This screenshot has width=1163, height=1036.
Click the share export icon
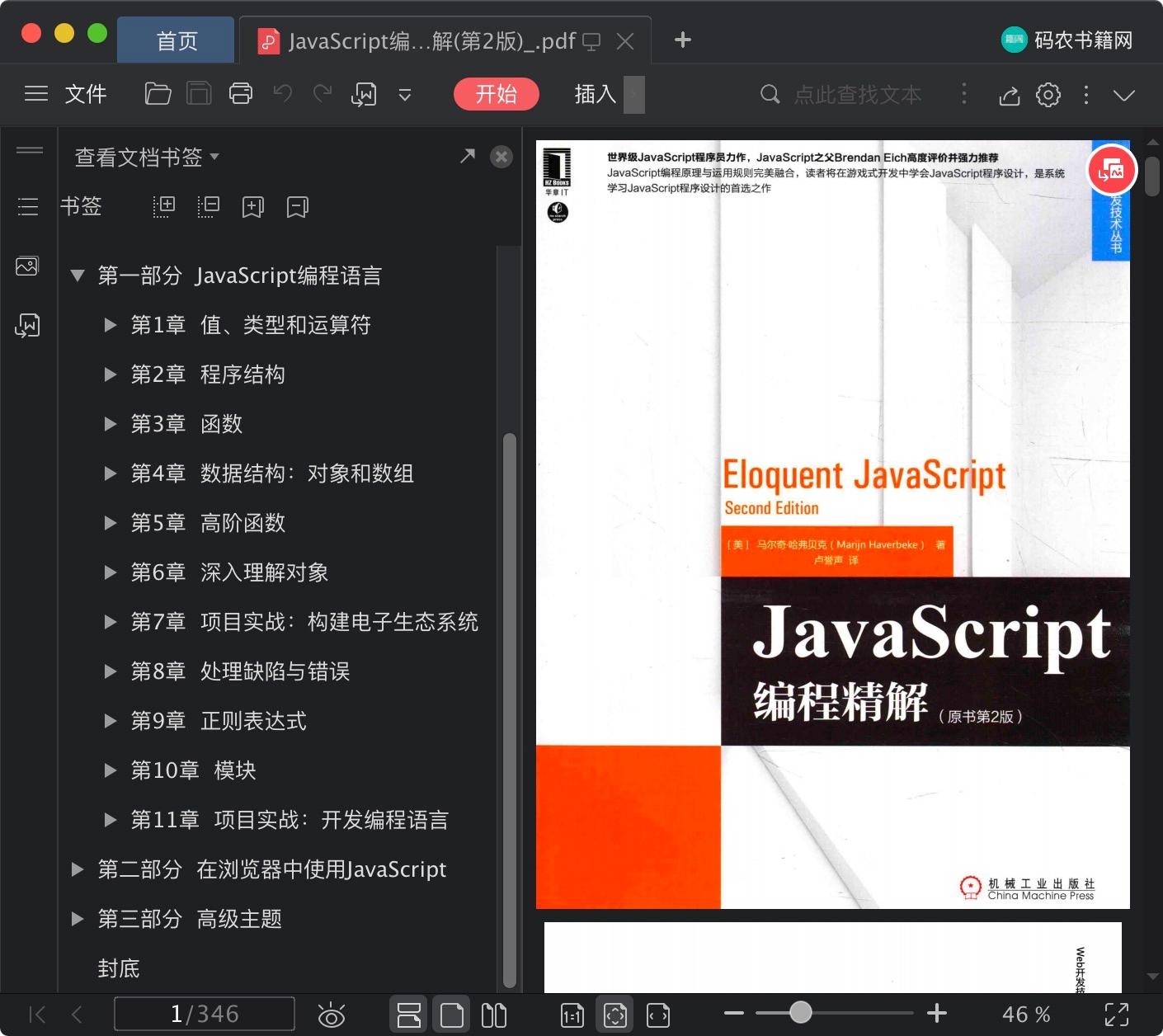(1010, 96)
